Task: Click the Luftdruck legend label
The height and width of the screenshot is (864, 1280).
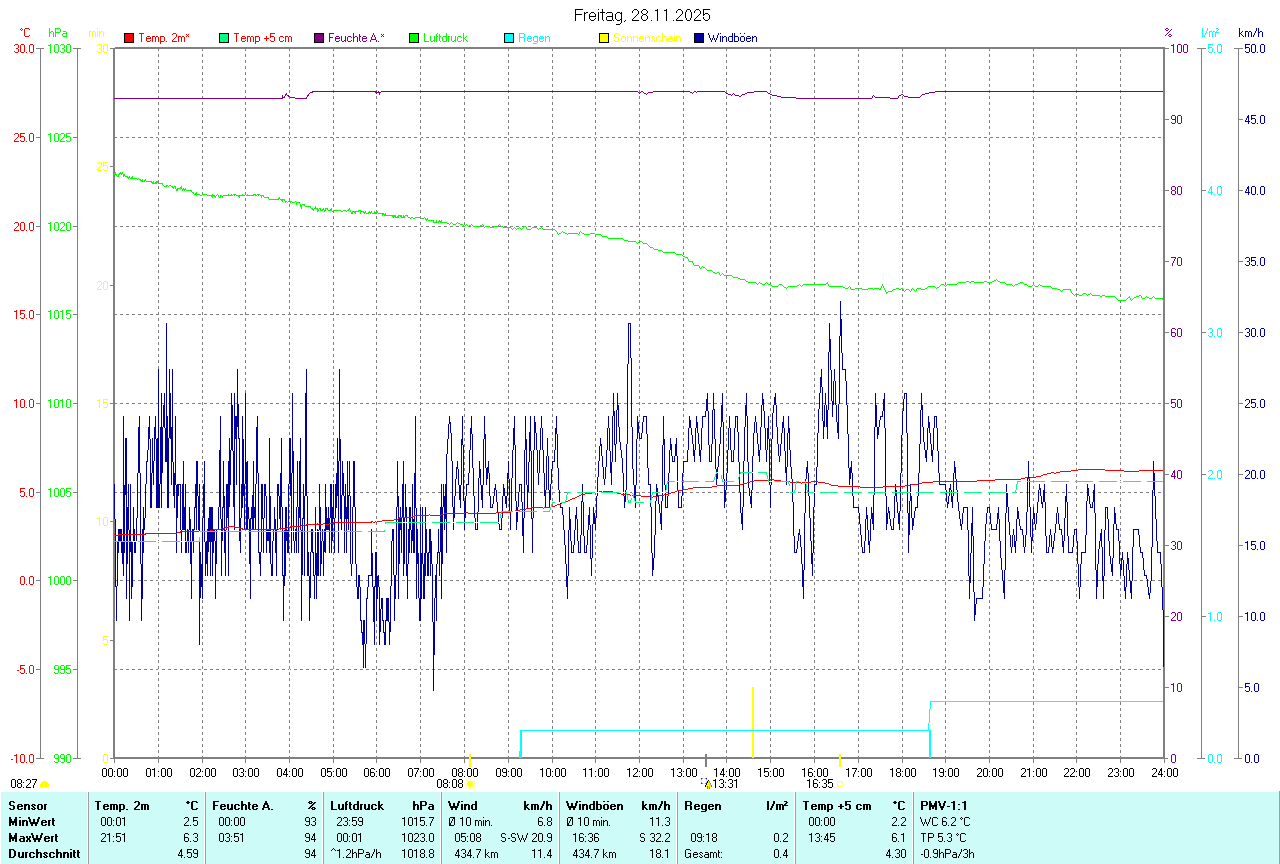Action: point(445,38)
